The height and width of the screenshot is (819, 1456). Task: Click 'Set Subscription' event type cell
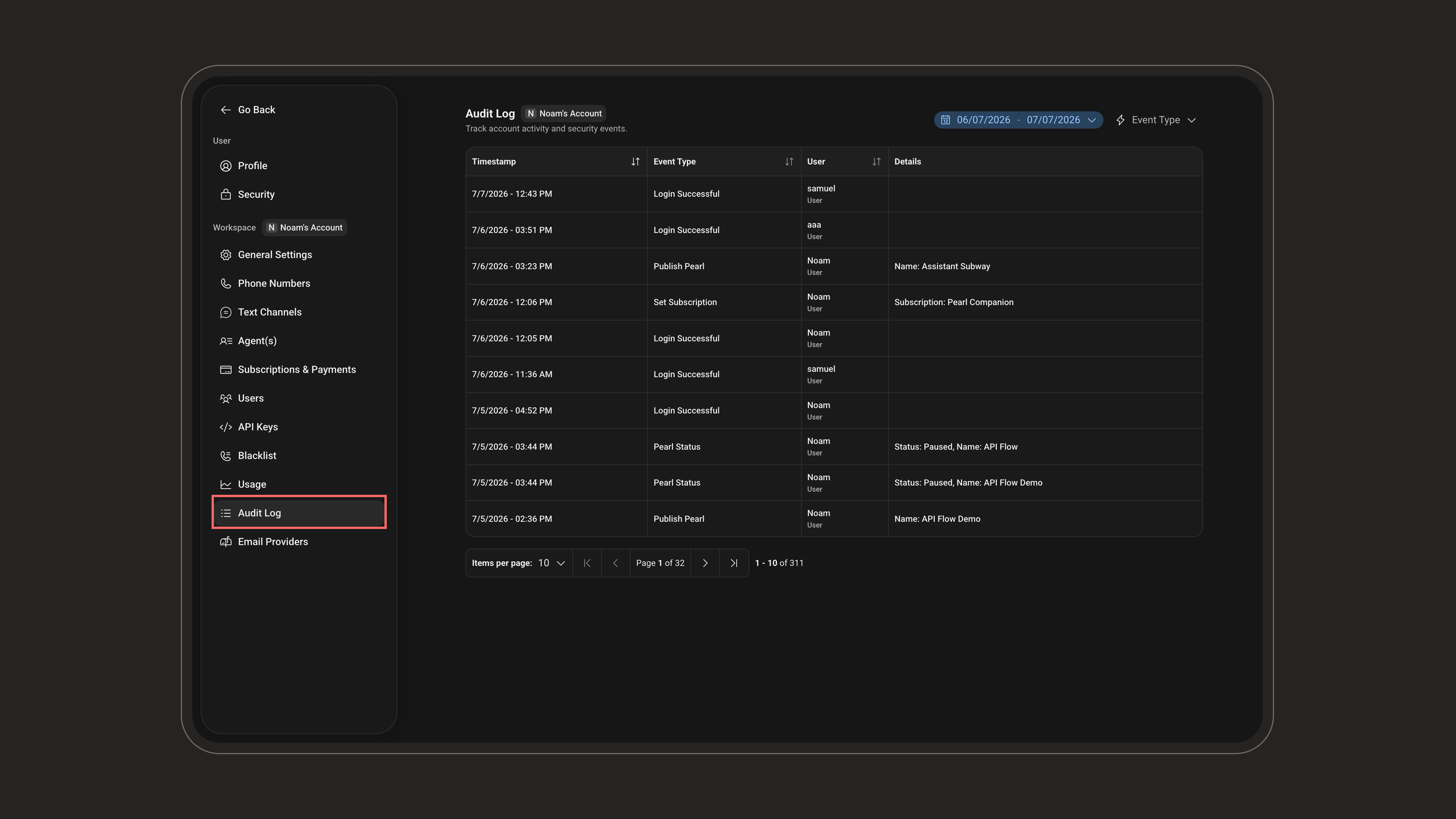724,302
